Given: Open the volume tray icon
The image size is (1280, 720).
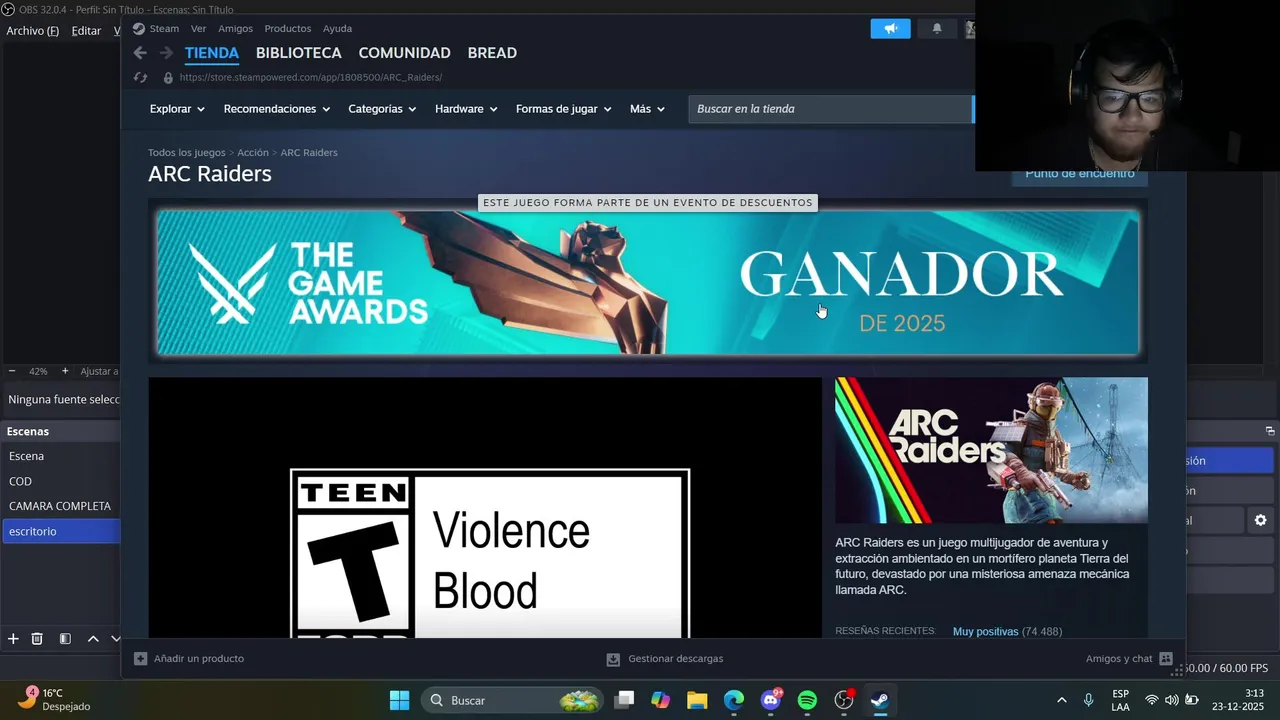Looking at the screenshot, I should [x=1171, y=700].
